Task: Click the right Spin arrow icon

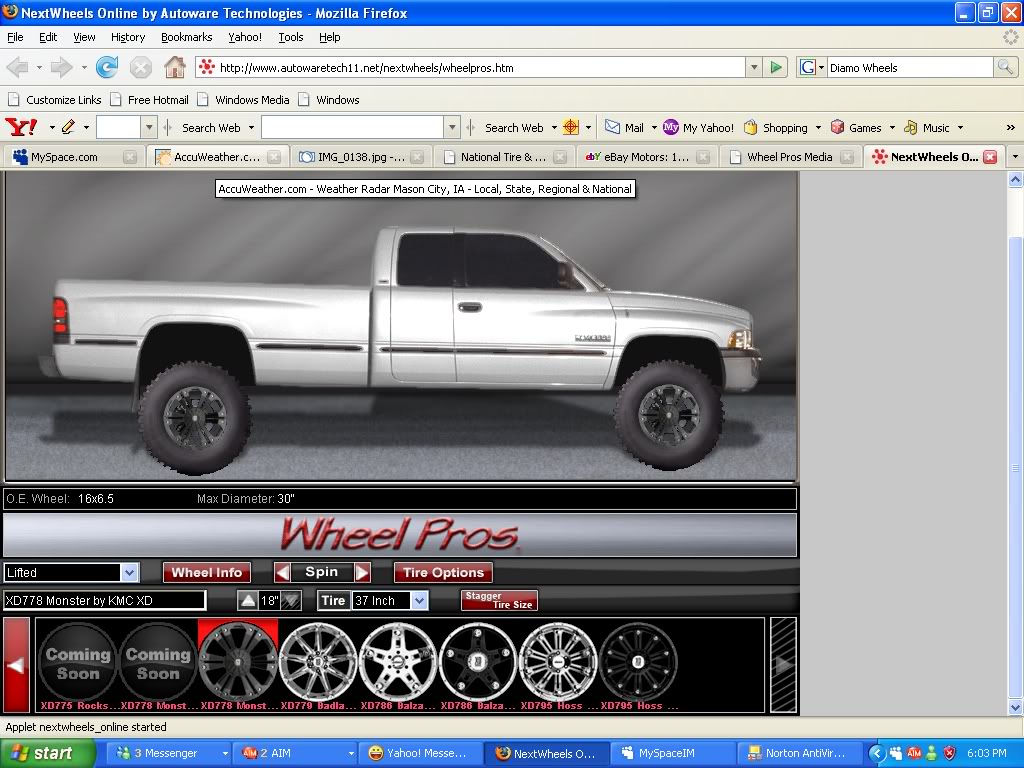Action: (361, 572)
